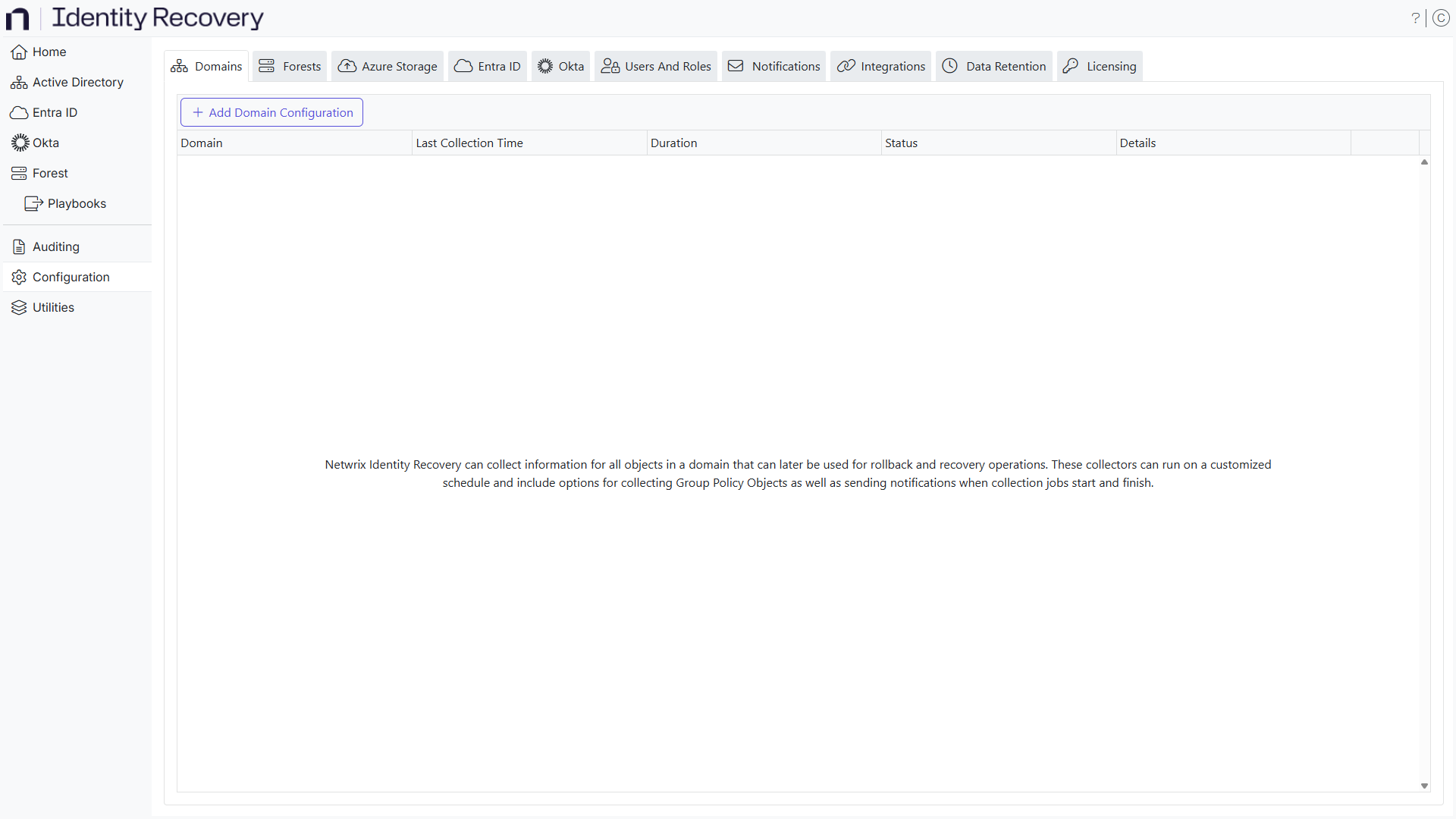Click the Add Domain Configuration button
The image size is (1456, 819).
point(271,112)
